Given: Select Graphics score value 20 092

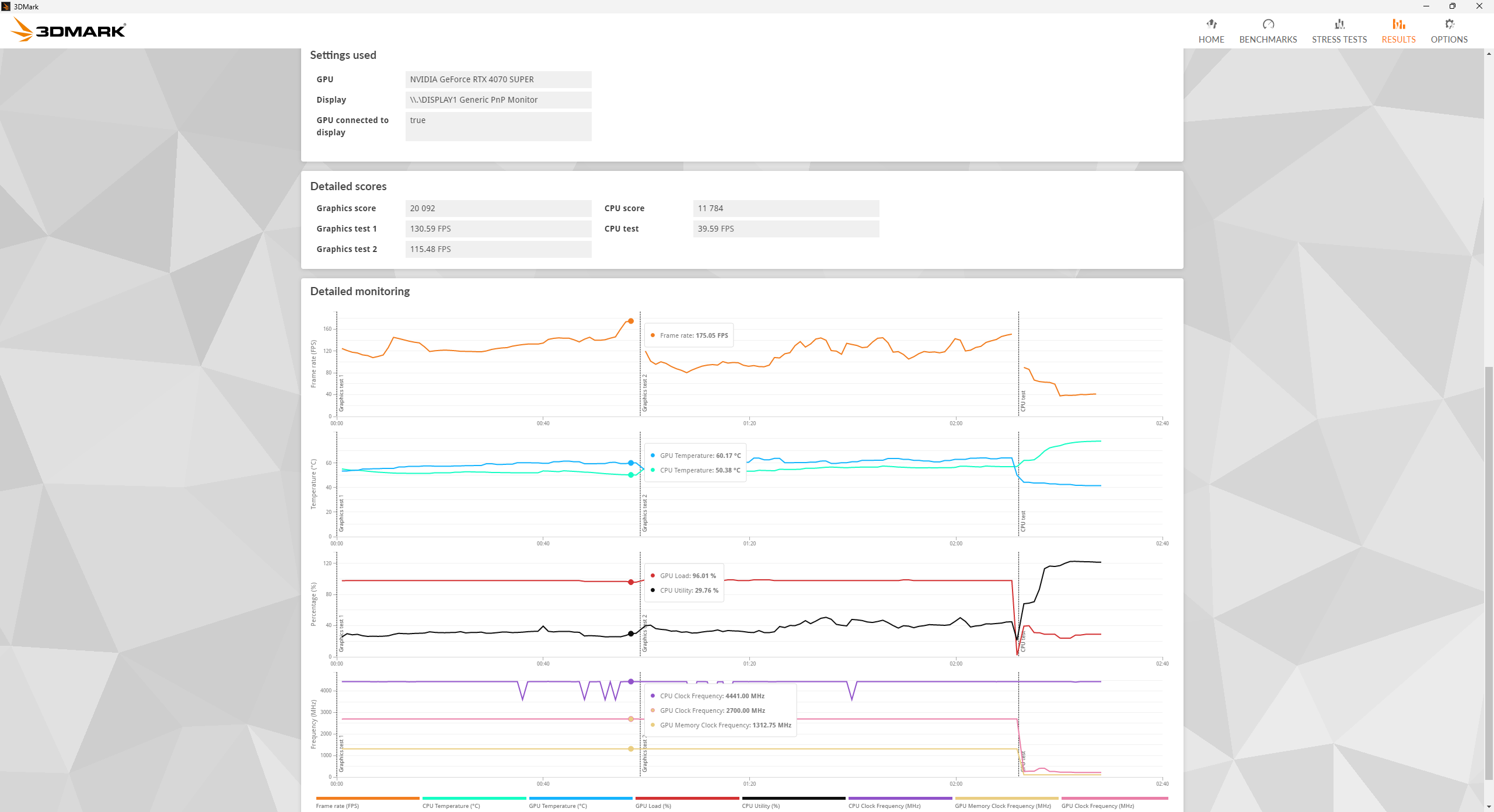Looking at the screenshot, I should 498,208.
